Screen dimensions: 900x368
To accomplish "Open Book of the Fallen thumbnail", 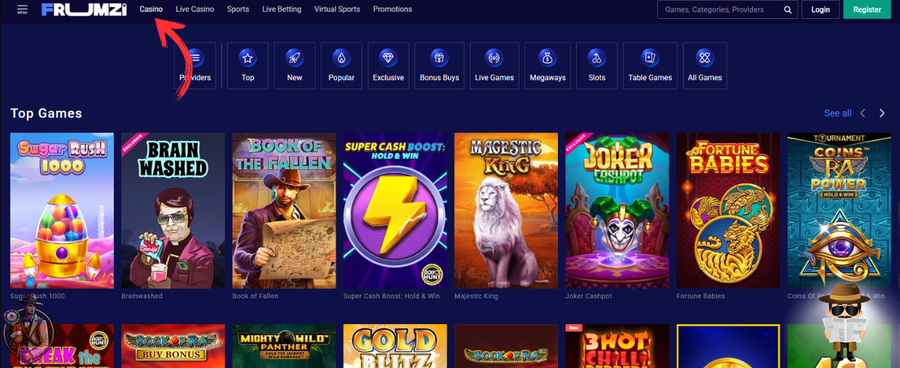I will pyautogui.click(x=284, y=211).
